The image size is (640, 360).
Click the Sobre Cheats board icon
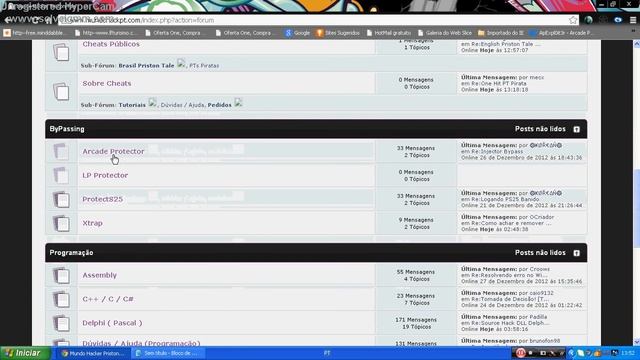pos(61,91)
